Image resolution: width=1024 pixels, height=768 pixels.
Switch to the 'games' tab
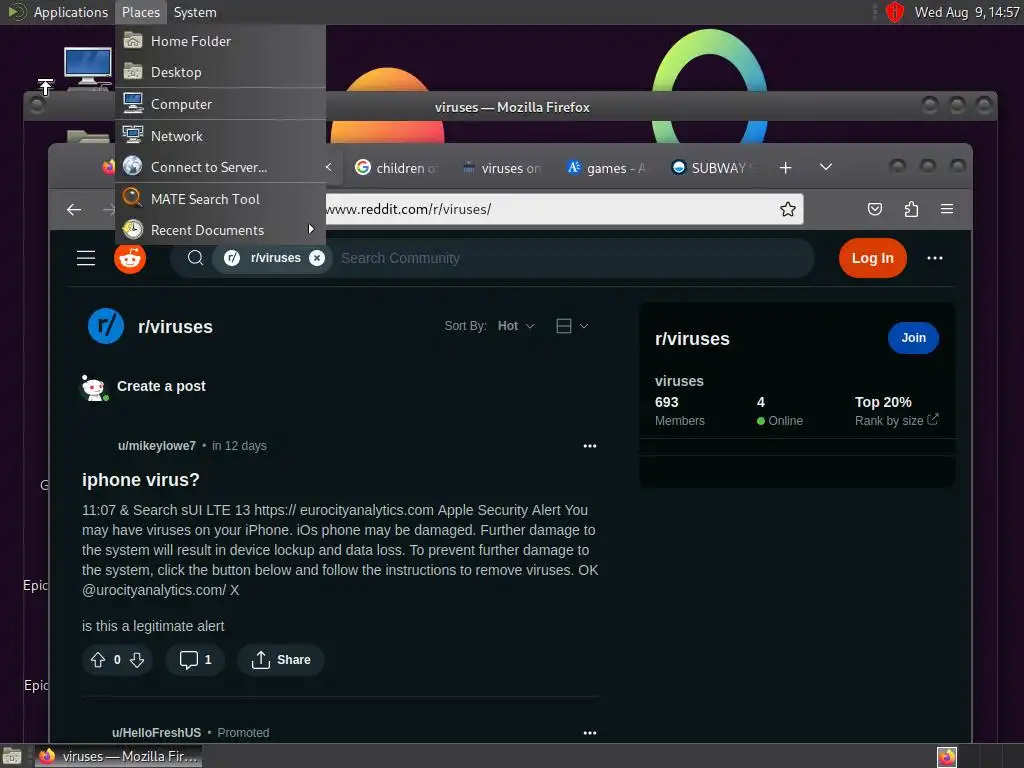click(607, 168)
